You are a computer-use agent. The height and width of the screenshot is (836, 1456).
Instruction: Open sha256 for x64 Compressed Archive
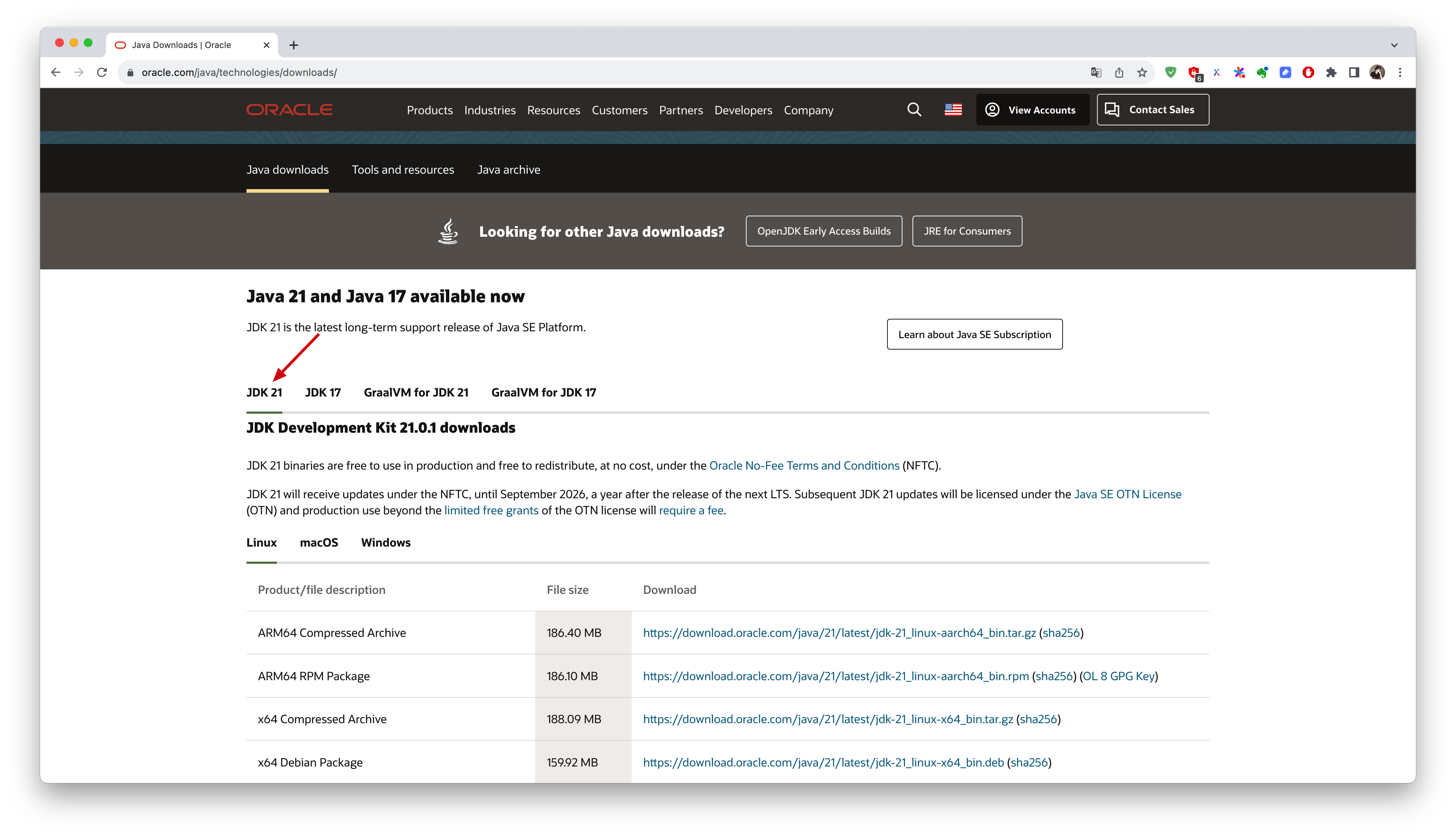point(1039,720)
